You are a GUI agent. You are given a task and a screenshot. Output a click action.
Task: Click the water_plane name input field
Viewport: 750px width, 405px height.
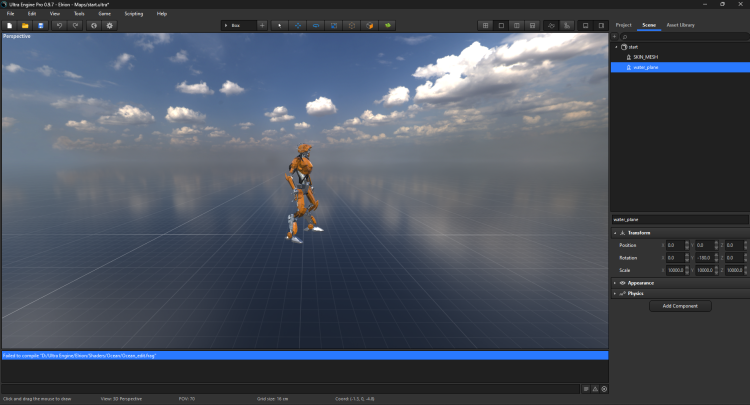[x=679, y=219]
